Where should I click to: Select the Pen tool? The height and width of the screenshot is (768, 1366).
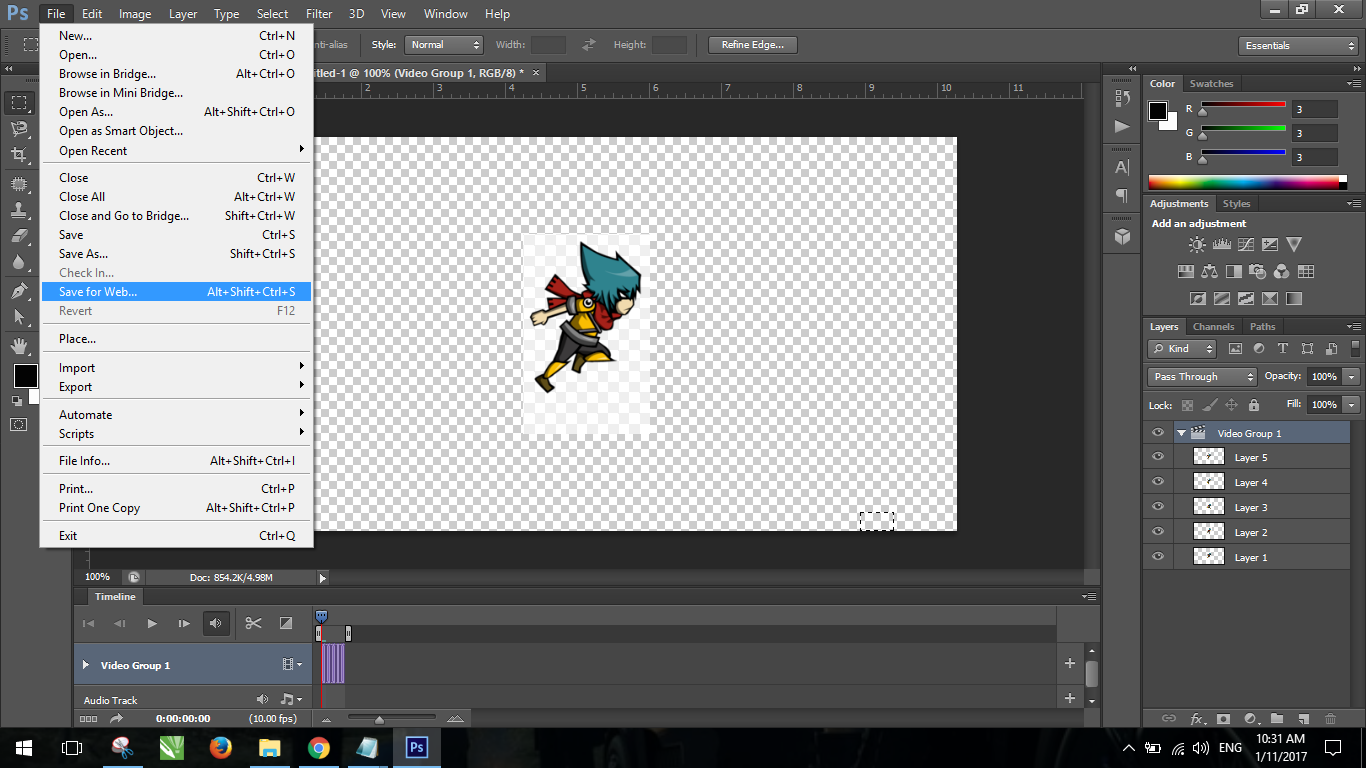click(19, 291)
